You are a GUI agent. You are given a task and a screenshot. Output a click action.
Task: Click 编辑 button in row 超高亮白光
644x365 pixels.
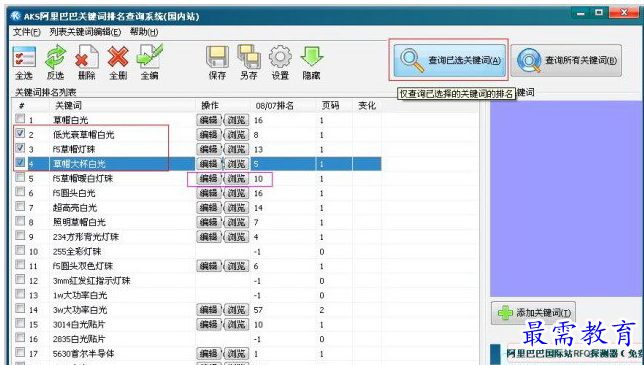tap(209, 208)
